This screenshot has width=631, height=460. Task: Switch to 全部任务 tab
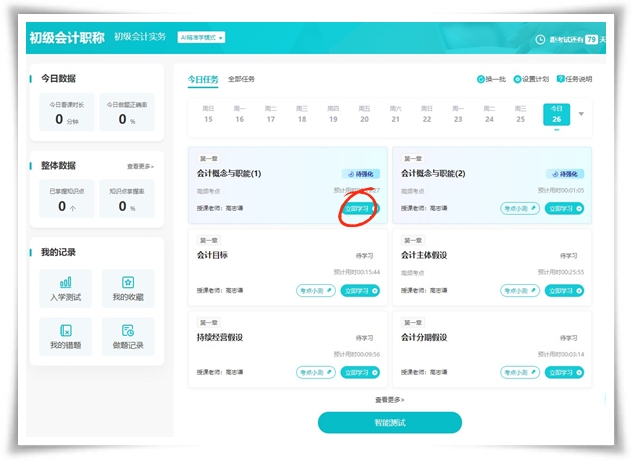[241, 79]
